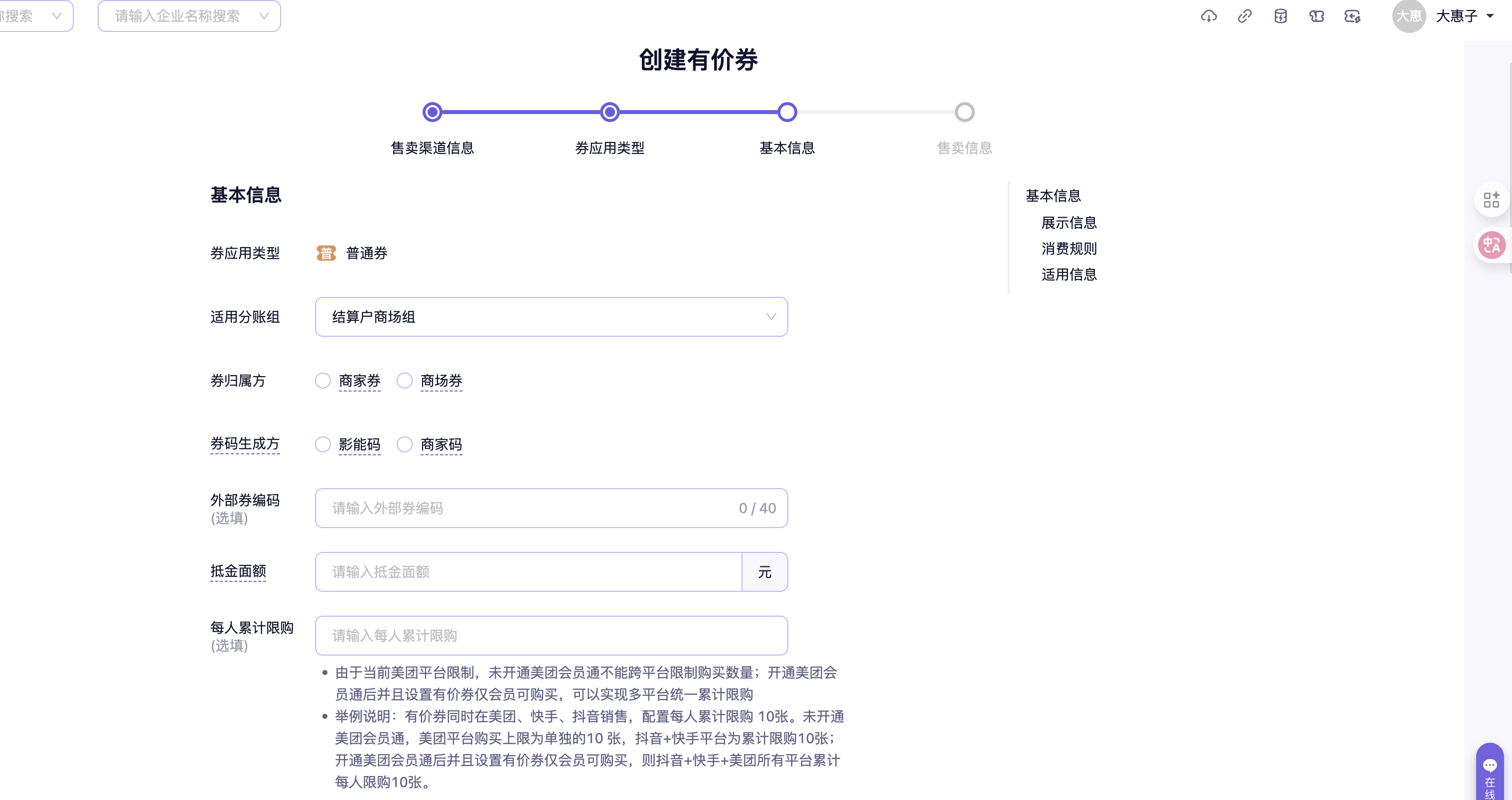Click the red translate floating icon
The image size is (1512, 800).
click(1491, 245)
